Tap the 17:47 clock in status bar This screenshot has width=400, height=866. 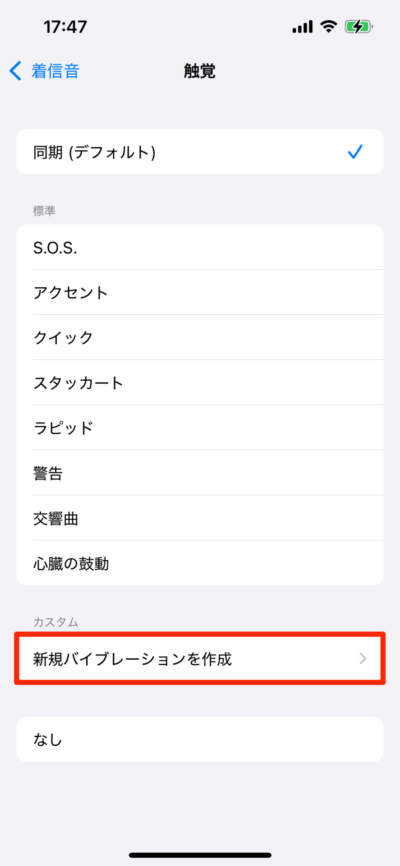(65, 27)
